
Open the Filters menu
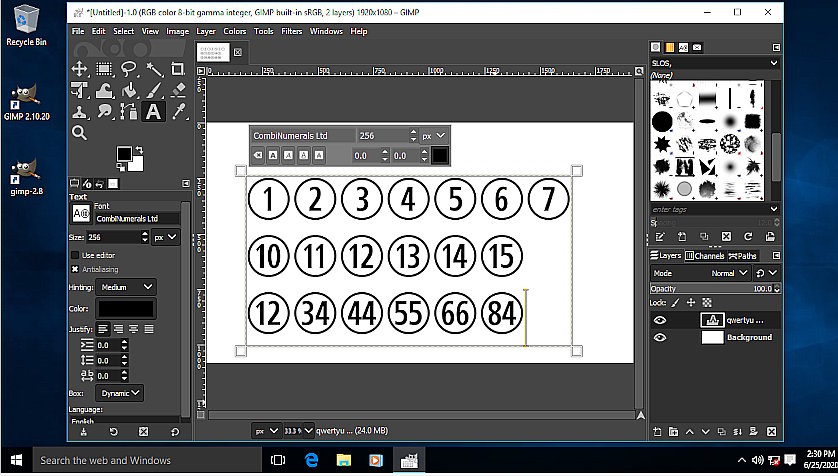(291, 31)
